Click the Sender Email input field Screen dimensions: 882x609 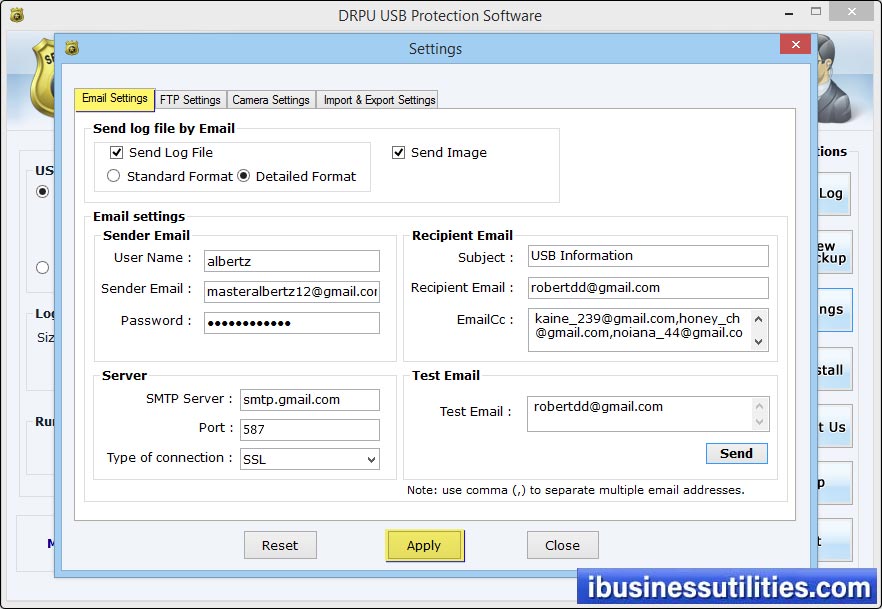(291, 291)
